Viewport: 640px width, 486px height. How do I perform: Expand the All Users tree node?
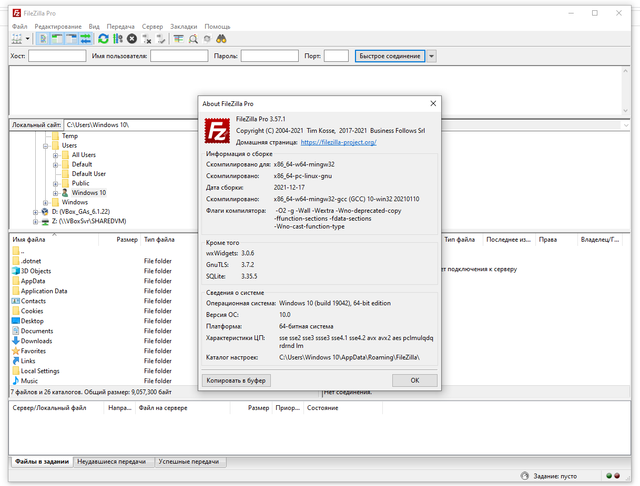pyautogui.click(x=56, y=155)
